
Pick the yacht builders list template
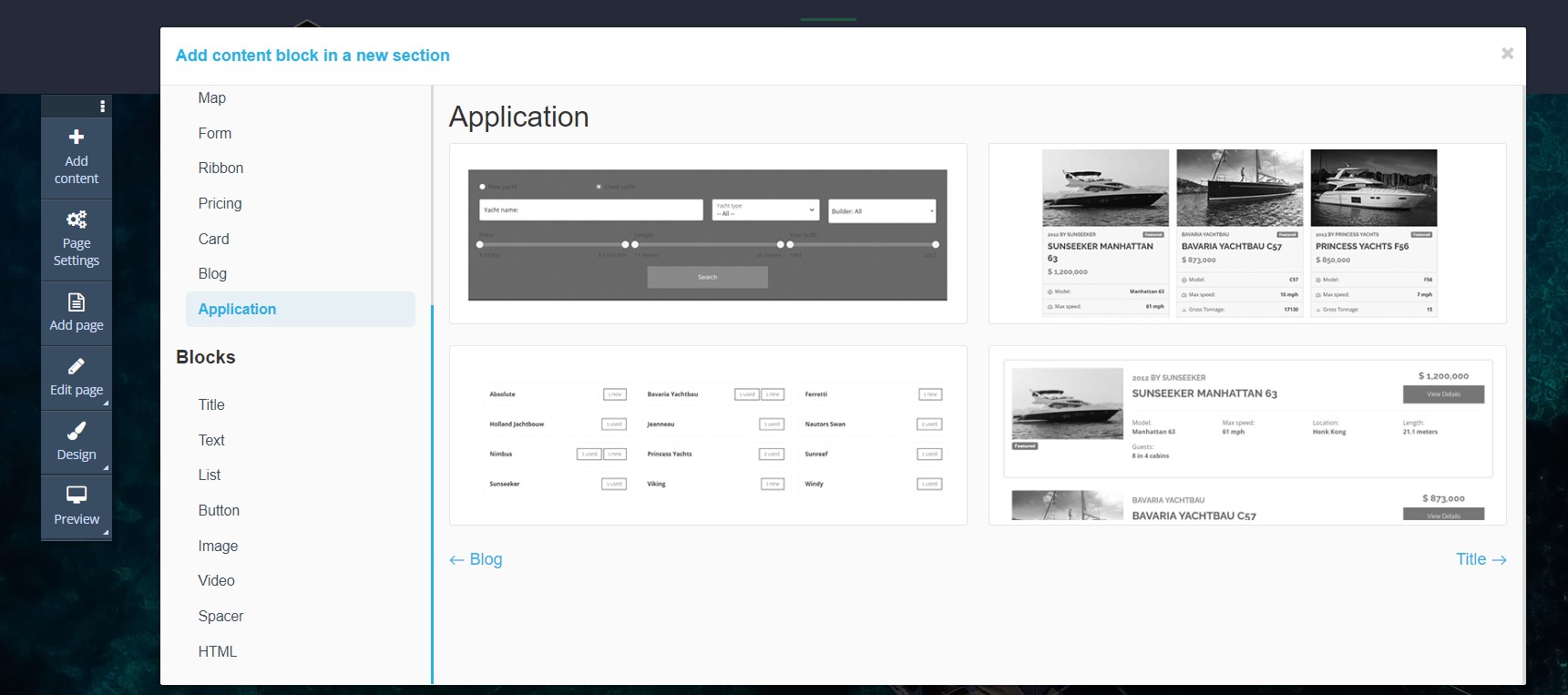point(708,435)
